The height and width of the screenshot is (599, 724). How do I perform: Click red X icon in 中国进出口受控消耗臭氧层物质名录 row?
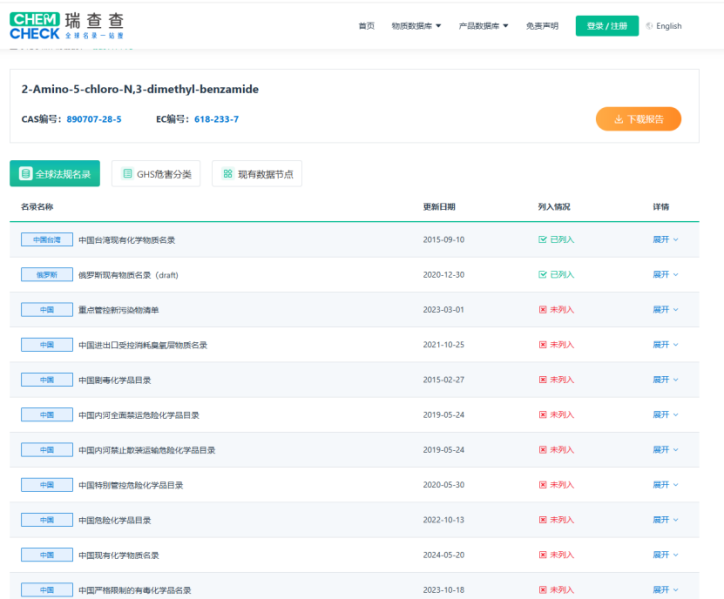543,345
